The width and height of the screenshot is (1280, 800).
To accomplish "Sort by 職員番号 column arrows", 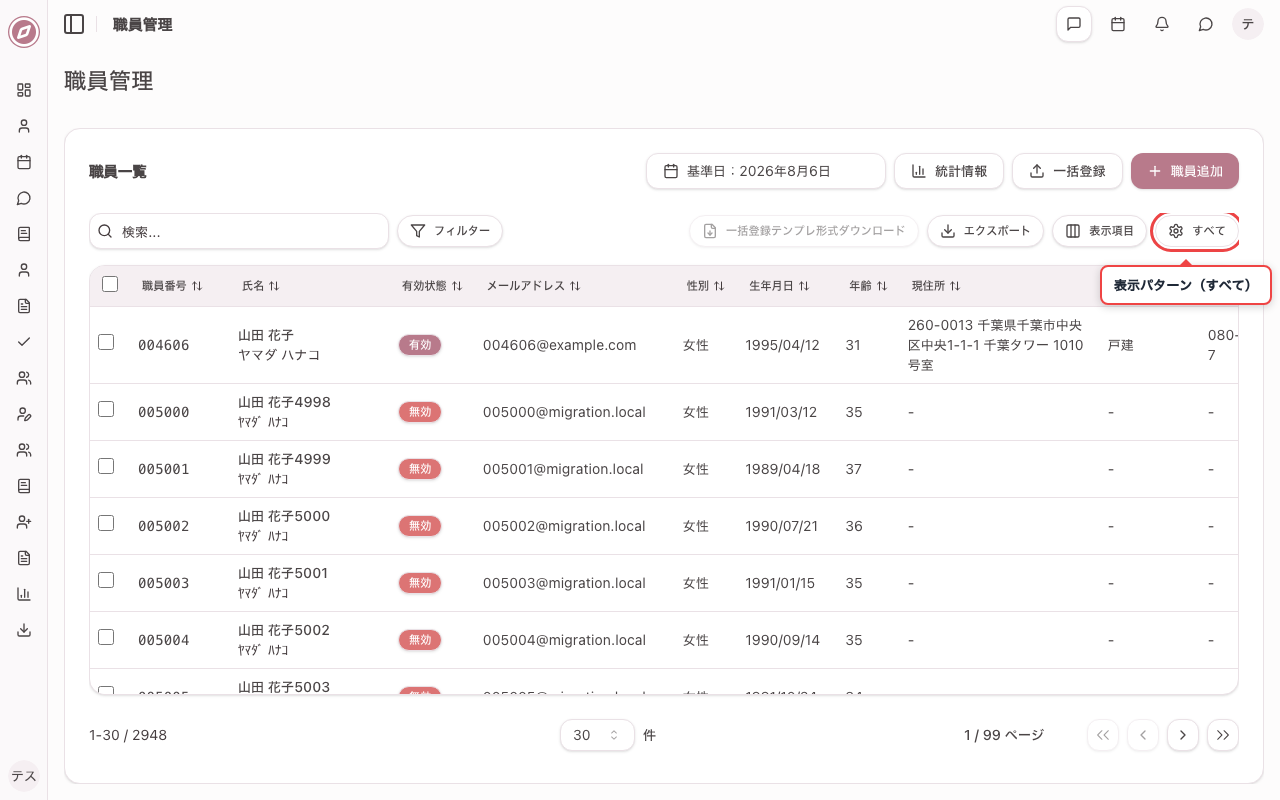I will coord(197,286).
